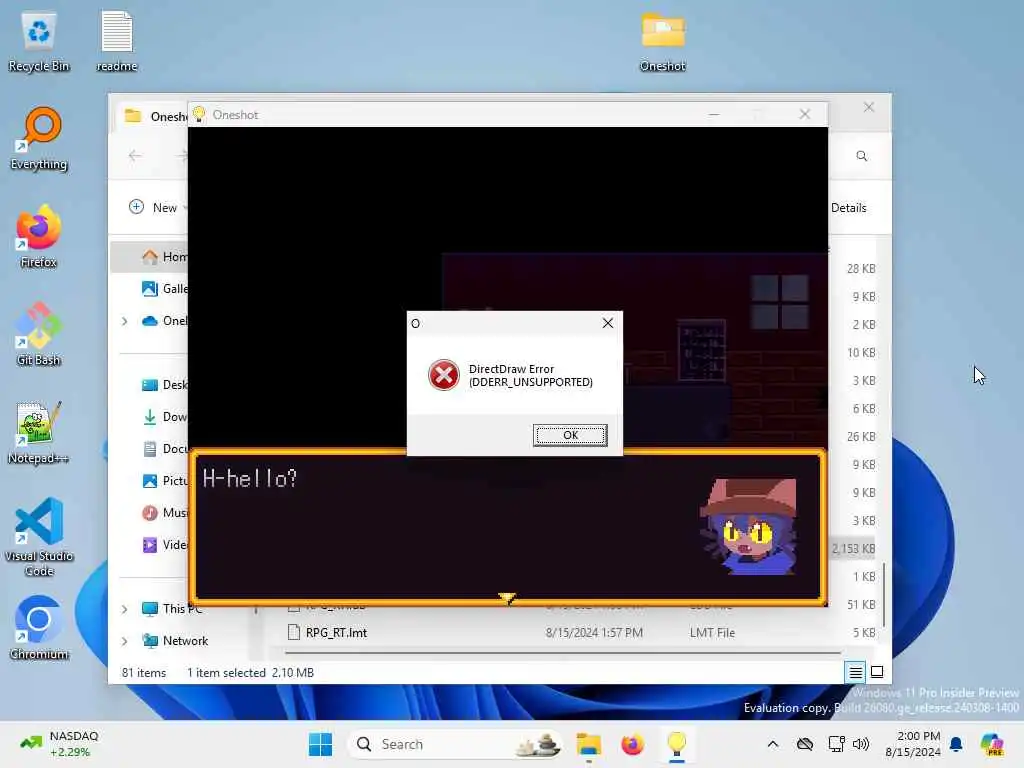Select the Chromium desktop shortcut
This screenshot has height=768, width=1024.
39,628
